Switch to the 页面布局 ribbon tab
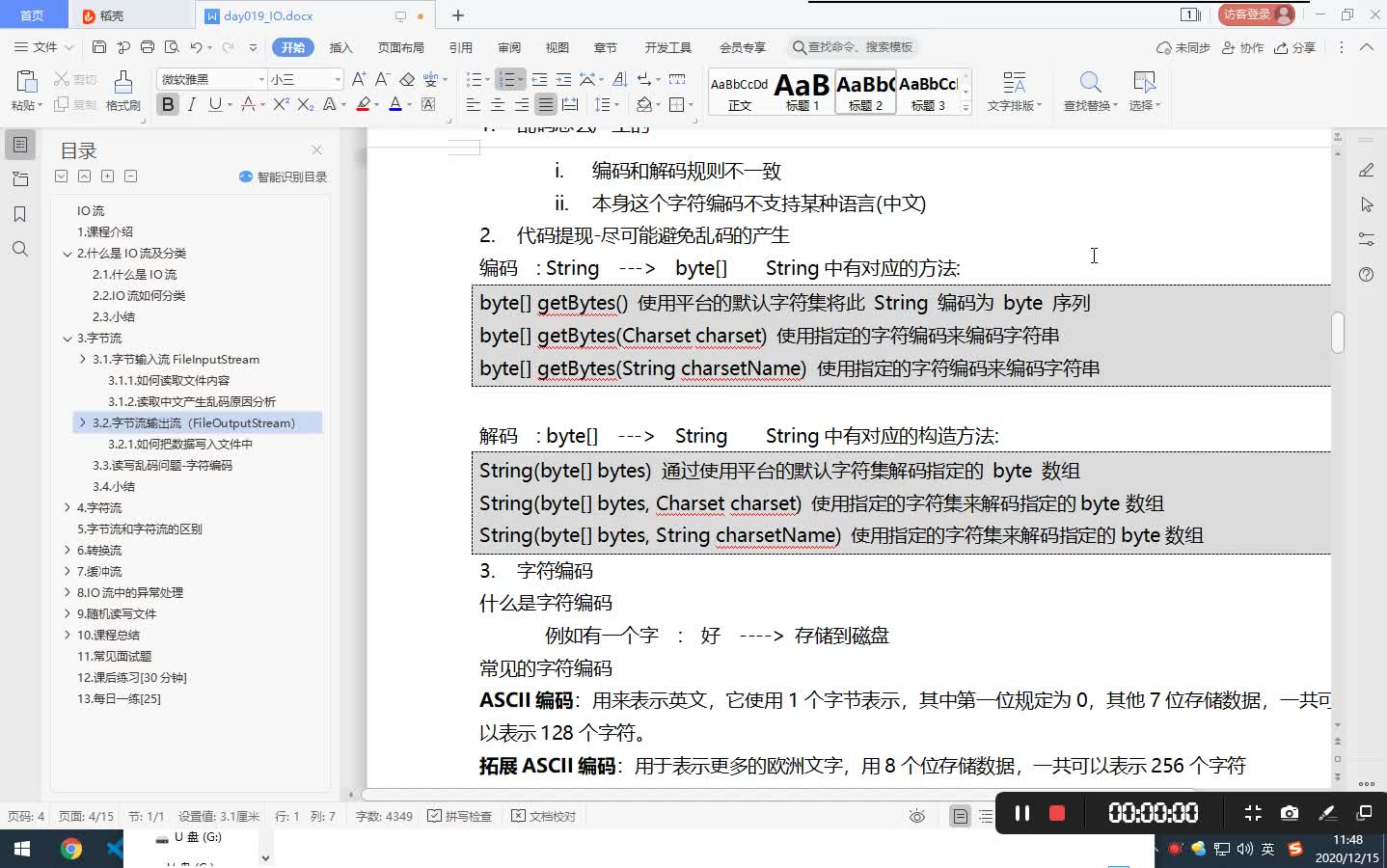1387x868 pixels. click(400, 47)
